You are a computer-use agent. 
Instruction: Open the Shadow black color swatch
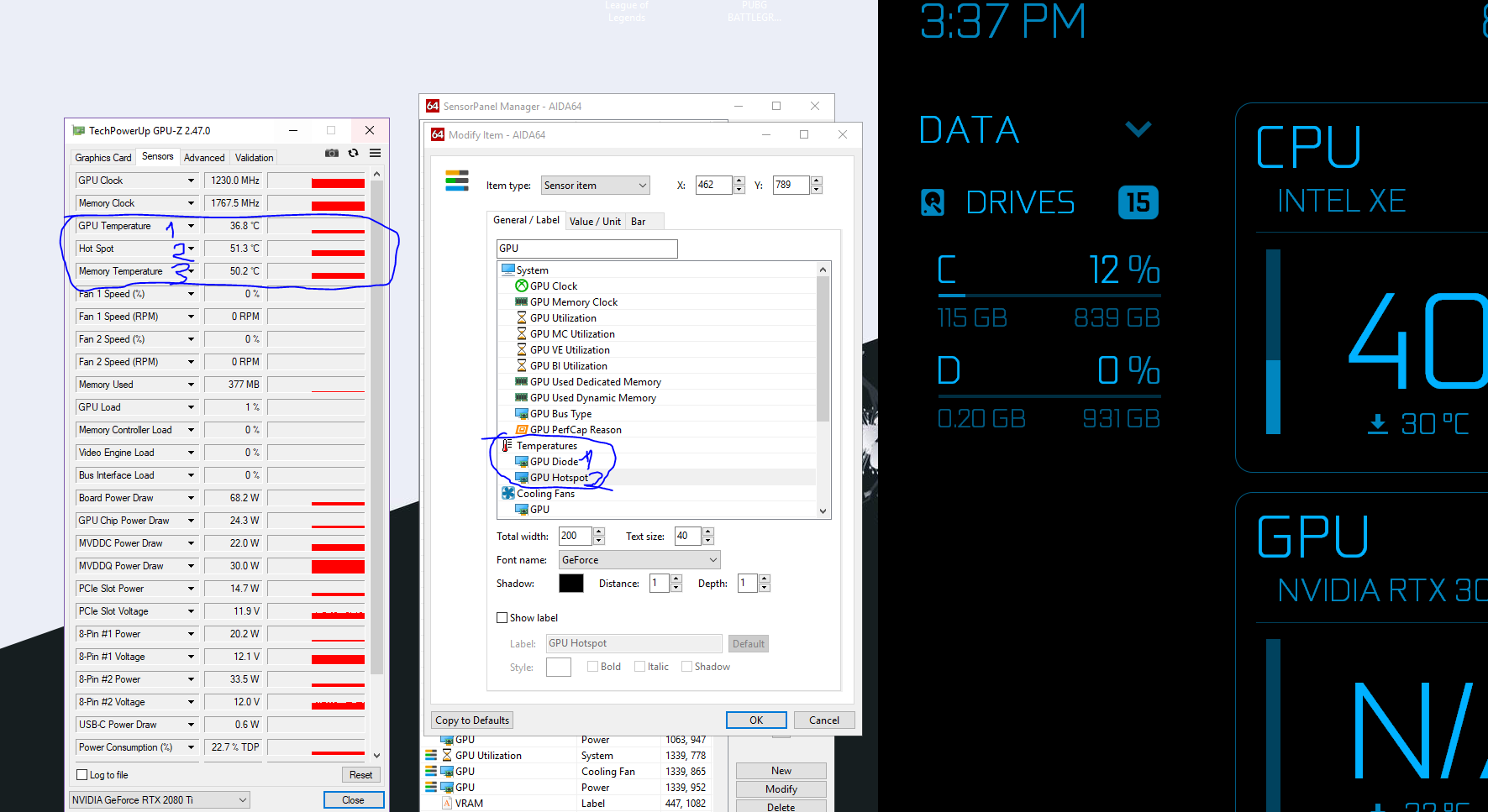pos(571,584)
